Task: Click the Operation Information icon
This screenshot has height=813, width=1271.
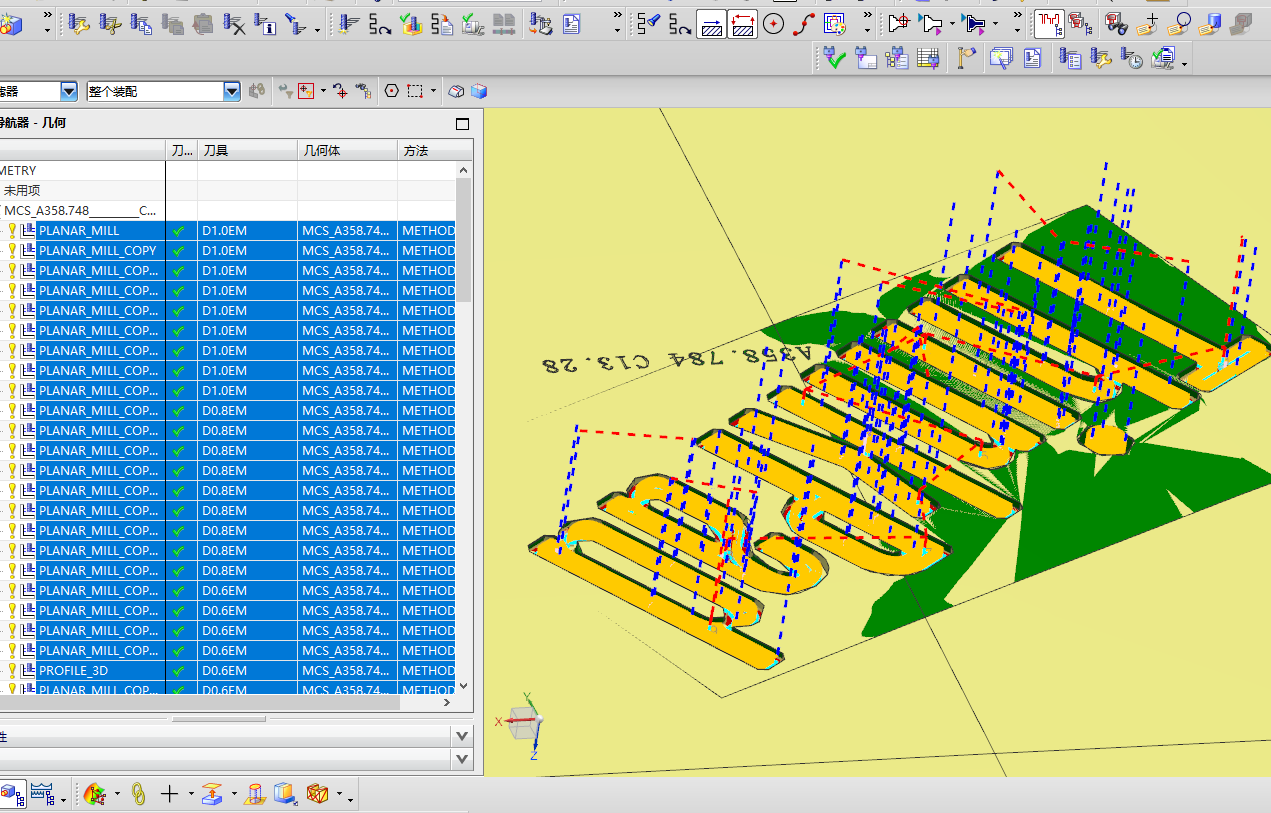Action: pyautogui.click(x=266, y=24)
